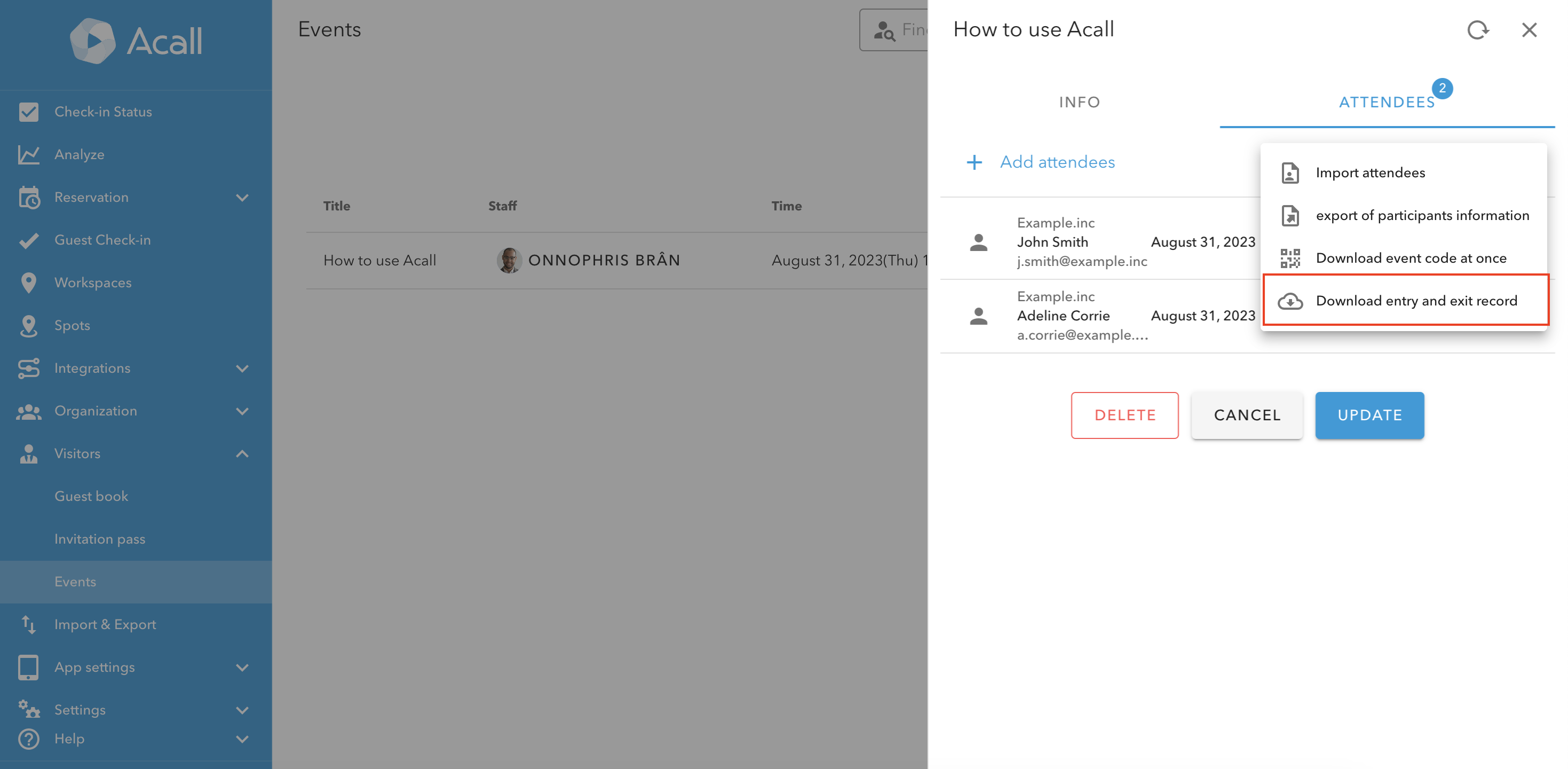The height and width of the screenshot is (769, 1568).
Task: Click the QR code download icon
Action: pos(1290,258)
